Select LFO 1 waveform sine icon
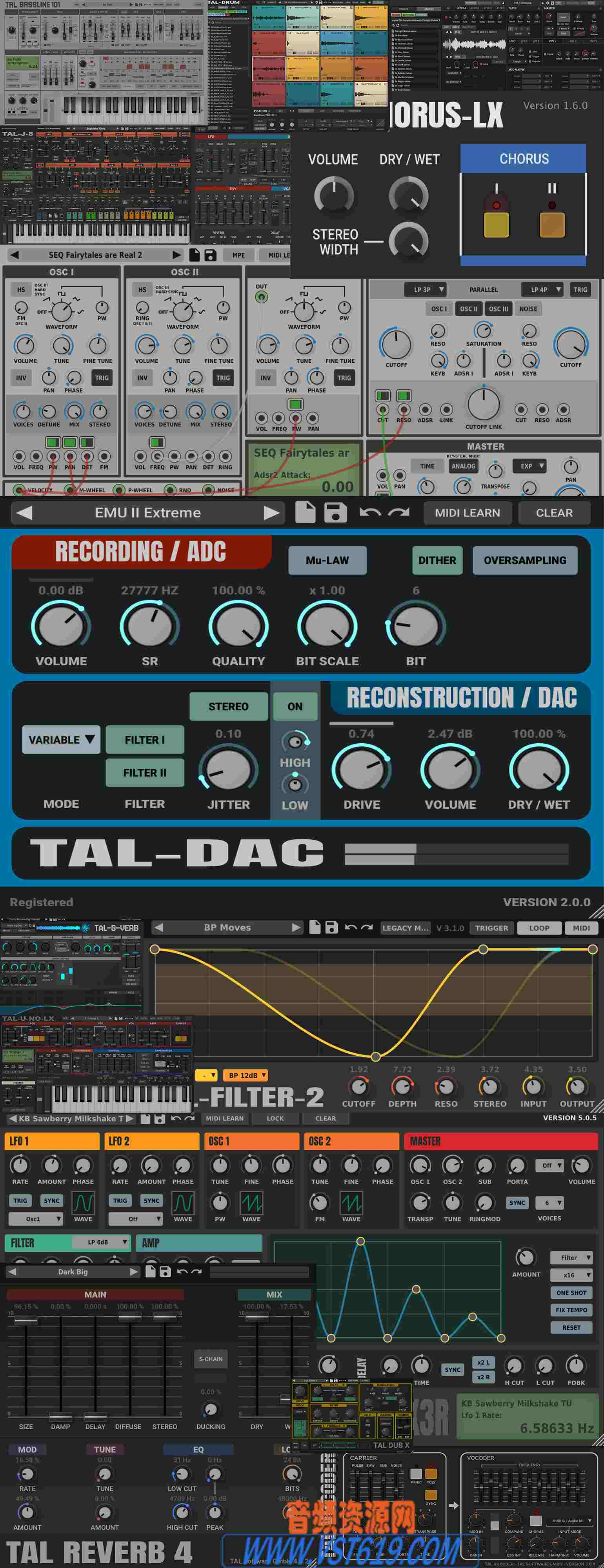Image resolution: width=604 pixels, height=1568 pixels. point(84,1203)
